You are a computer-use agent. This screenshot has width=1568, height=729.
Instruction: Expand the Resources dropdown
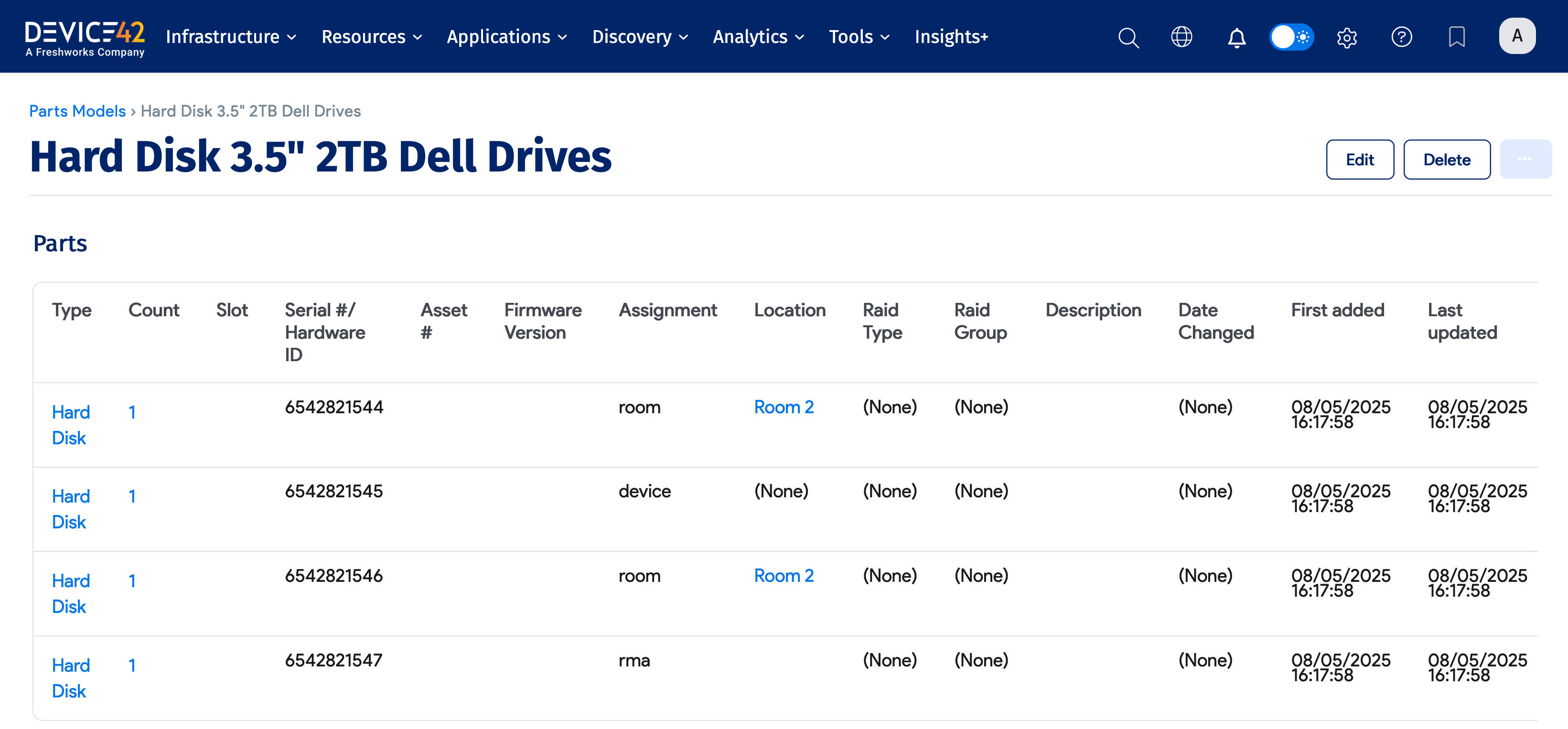coord(371,37)
